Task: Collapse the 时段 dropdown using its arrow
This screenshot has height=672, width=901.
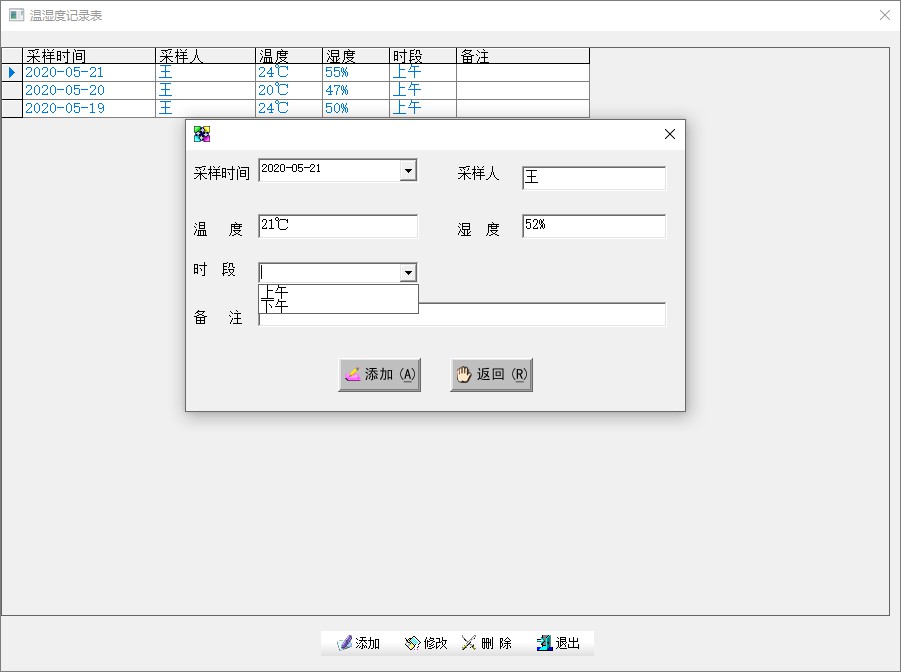Action: 407,273
